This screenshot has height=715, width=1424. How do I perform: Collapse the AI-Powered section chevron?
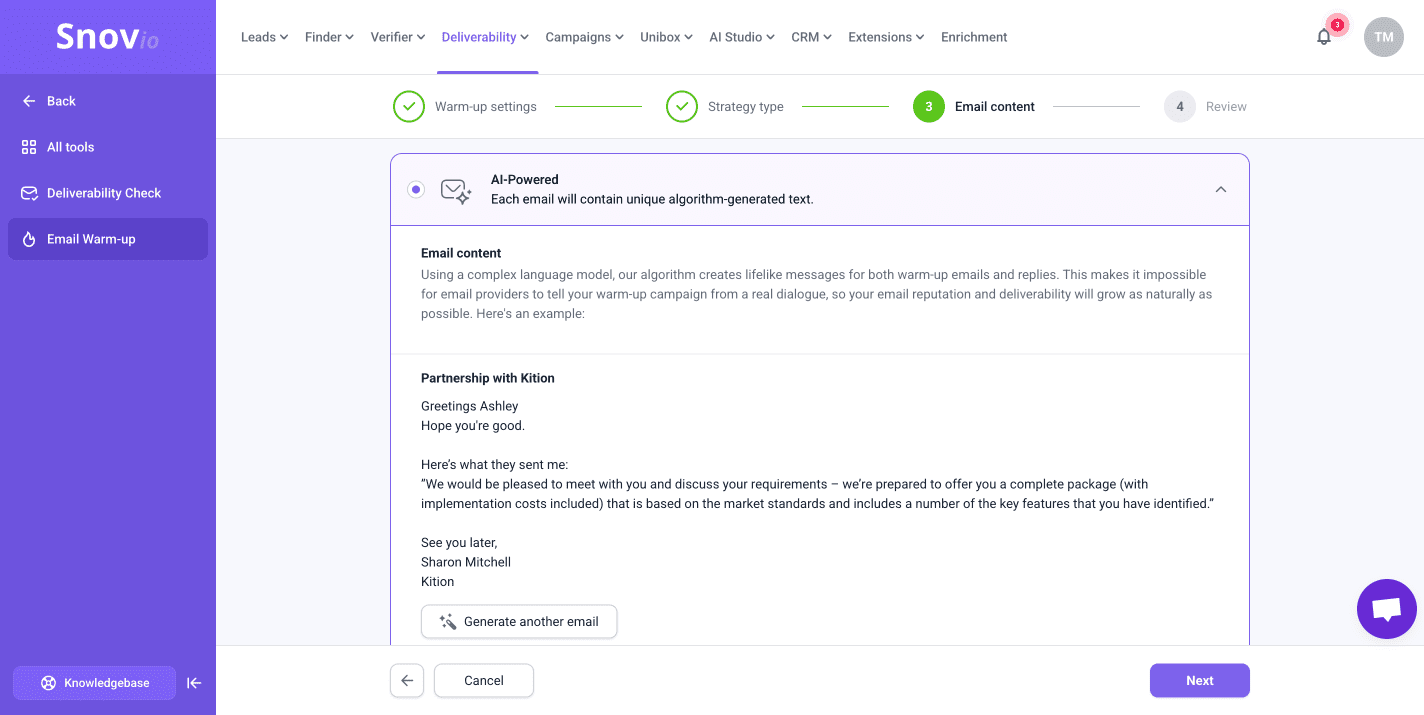pos(1221,189)
